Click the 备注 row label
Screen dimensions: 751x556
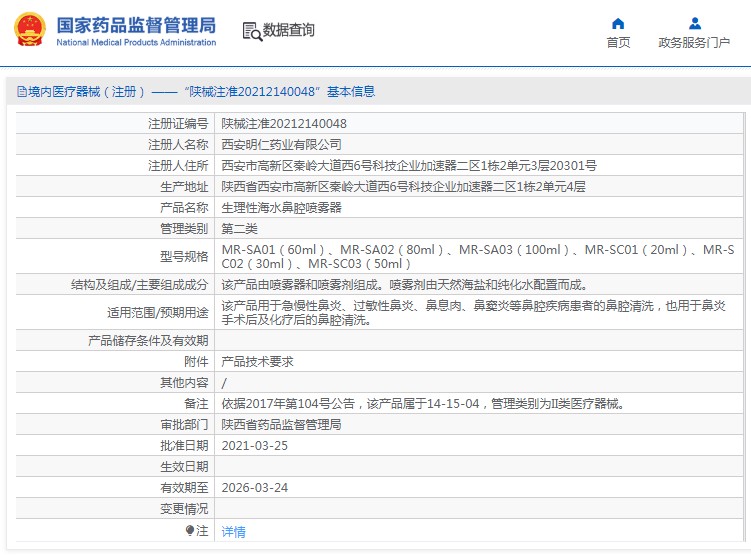196,404
